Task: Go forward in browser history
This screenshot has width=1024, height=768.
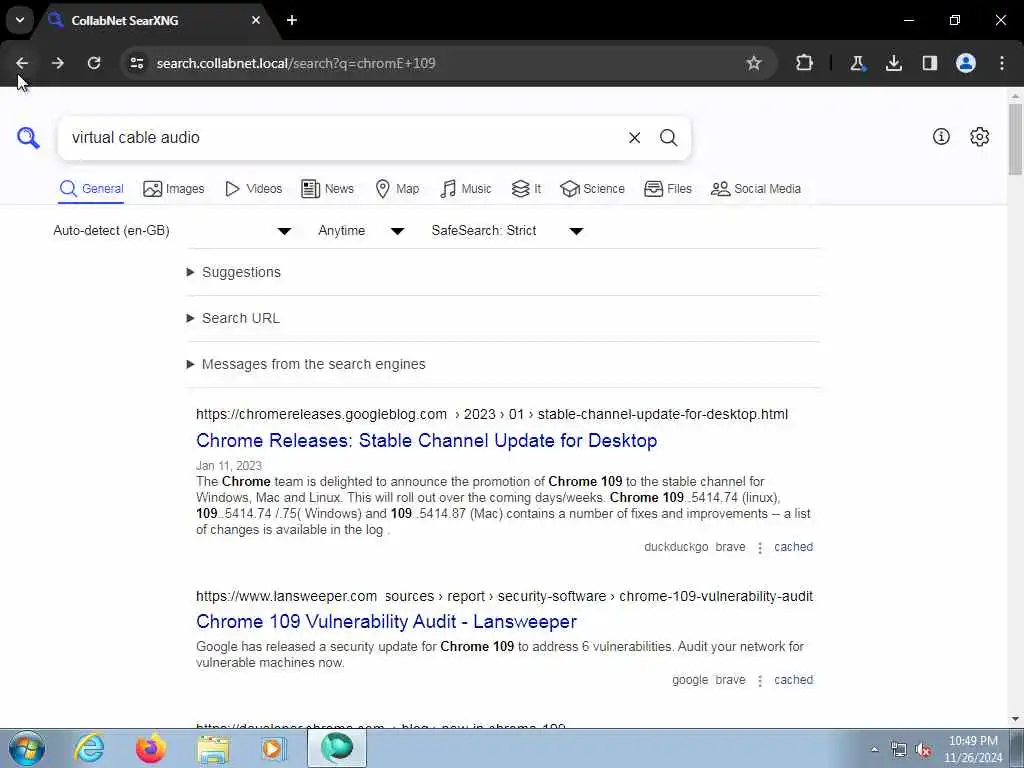Action: point(58,63)
